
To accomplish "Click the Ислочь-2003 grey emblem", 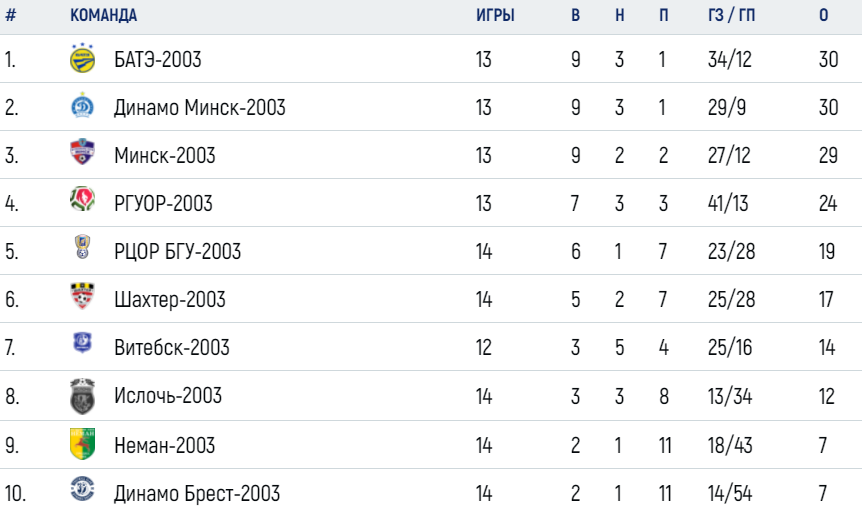I will click(x=82, y=396).
